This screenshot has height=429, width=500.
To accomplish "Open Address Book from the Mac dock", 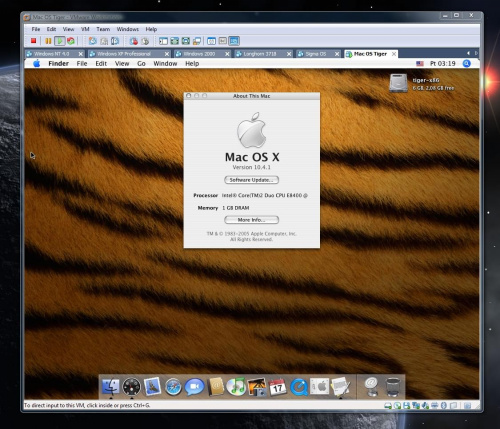I will pyautogui.click(x=216, y=387).
